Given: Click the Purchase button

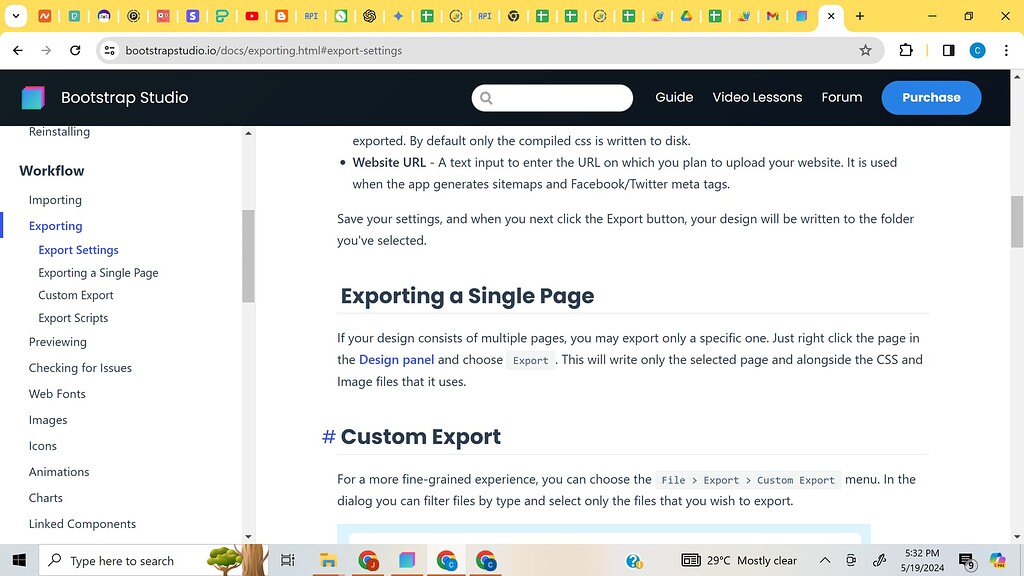Looking at the screenshot, I should (x=931, y=97).
